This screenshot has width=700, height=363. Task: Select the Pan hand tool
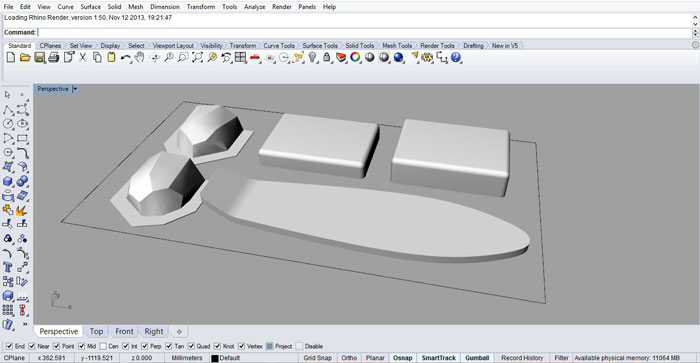coord(140,57)
